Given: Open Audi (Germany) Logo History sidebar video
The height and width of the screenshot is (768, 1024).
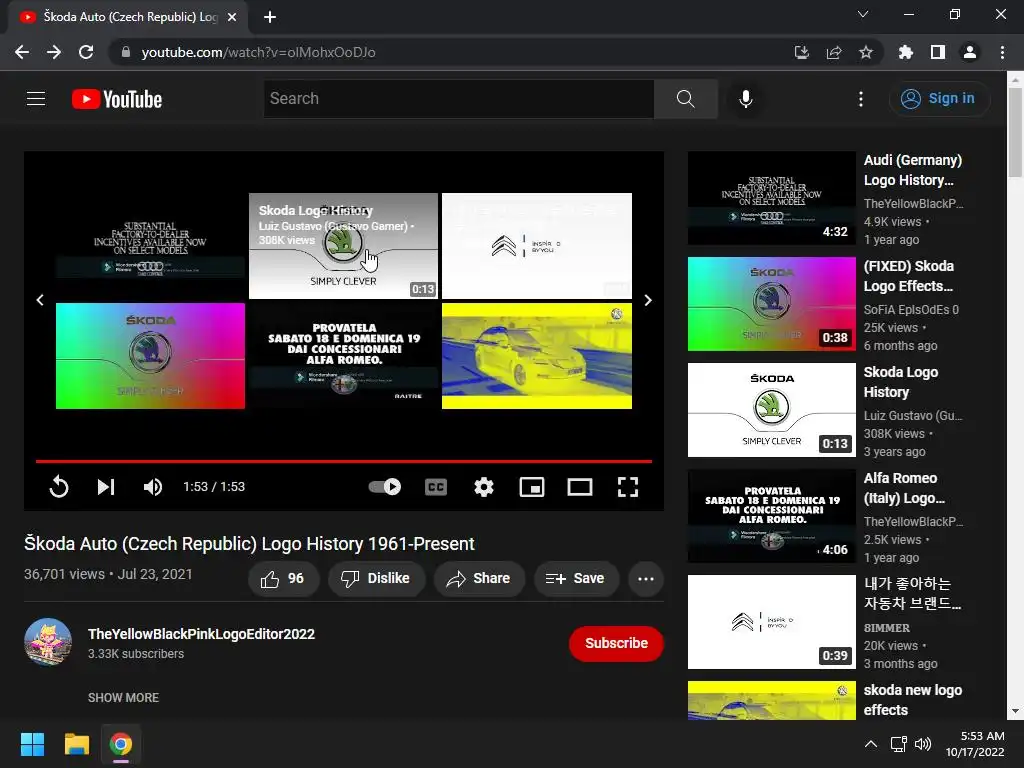Looking at the screenshot, I should point(912,170).
